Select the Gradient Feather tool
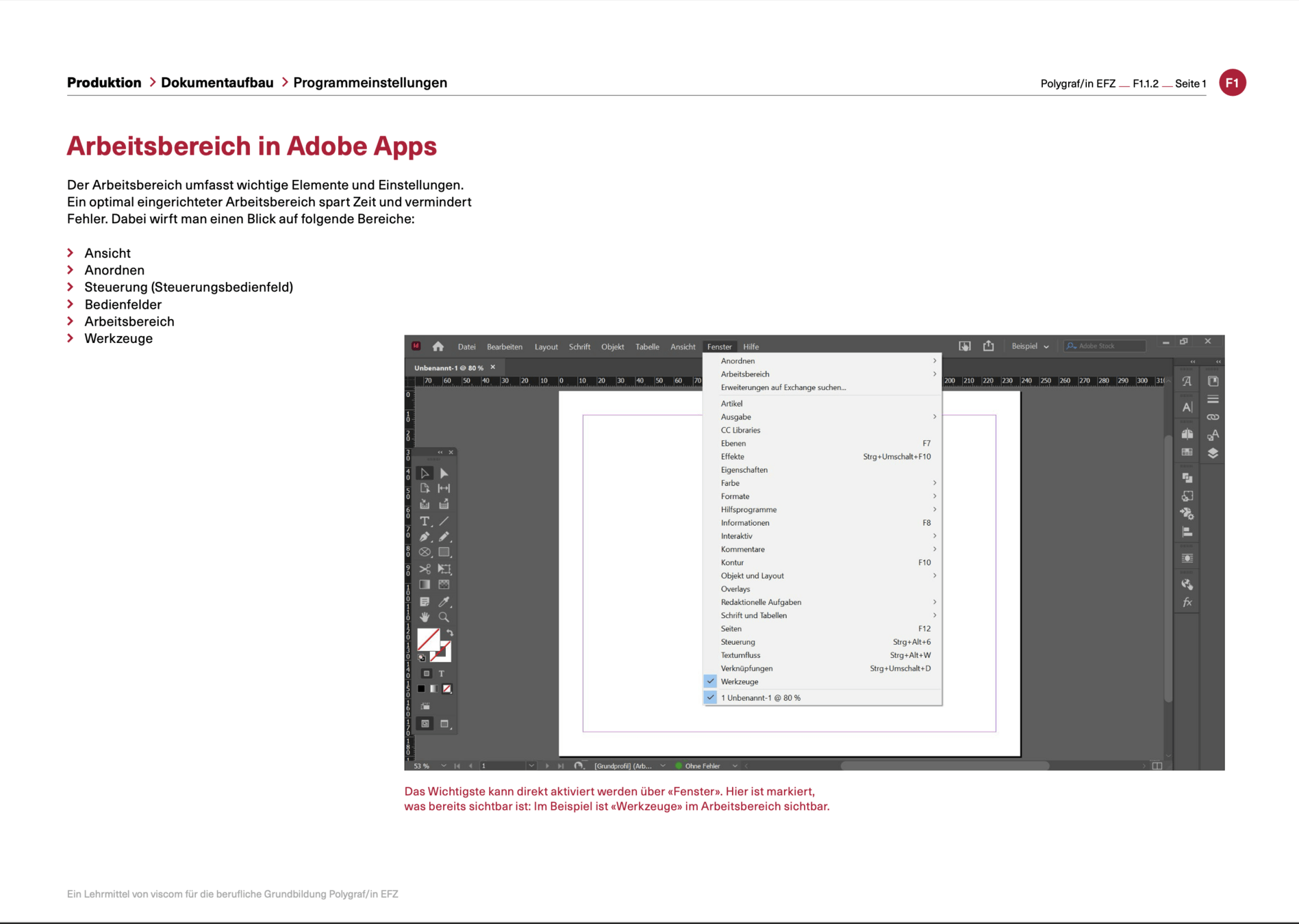 click(444, 585)
